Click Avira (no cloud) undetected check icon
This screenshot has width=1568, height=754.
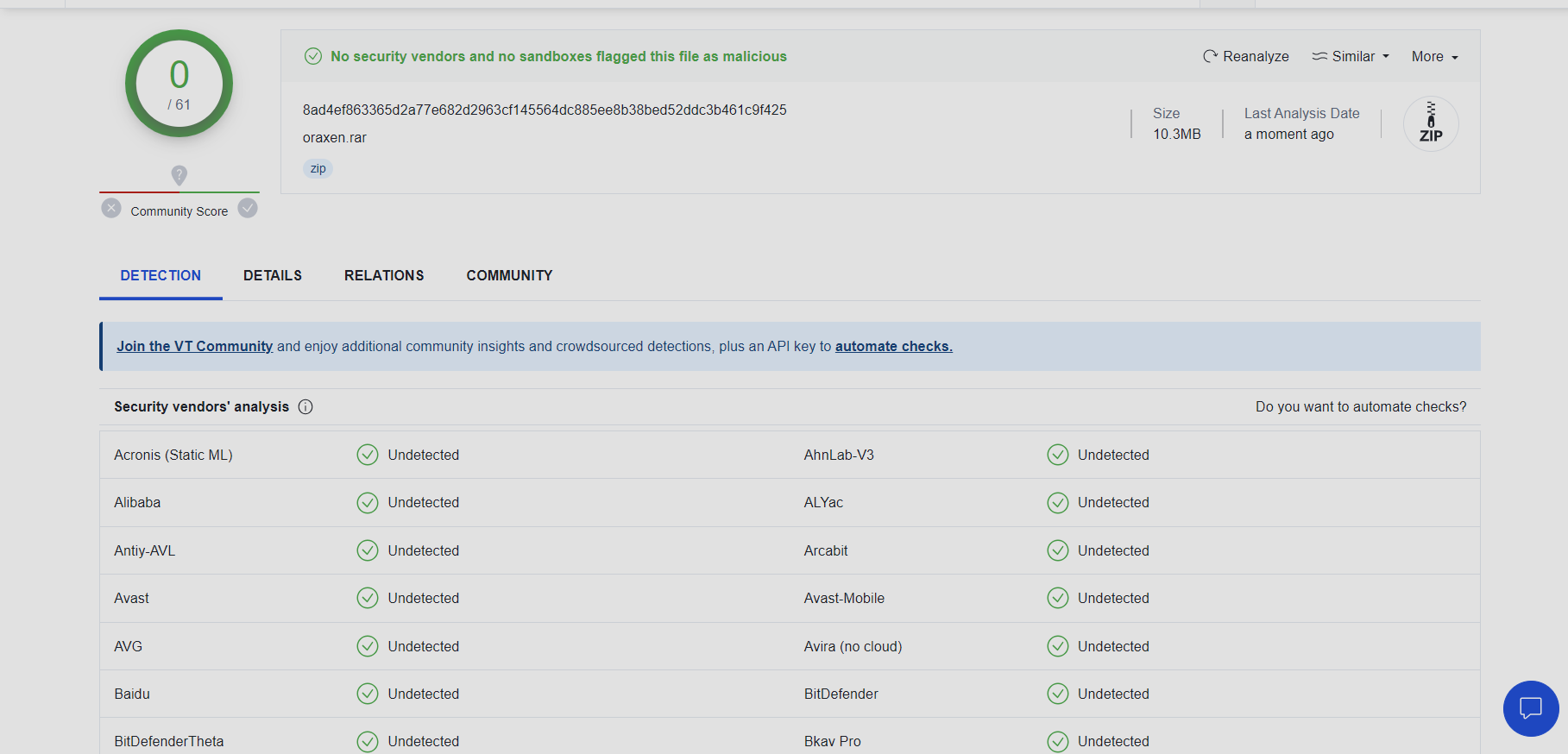[x=1058, y=646]
